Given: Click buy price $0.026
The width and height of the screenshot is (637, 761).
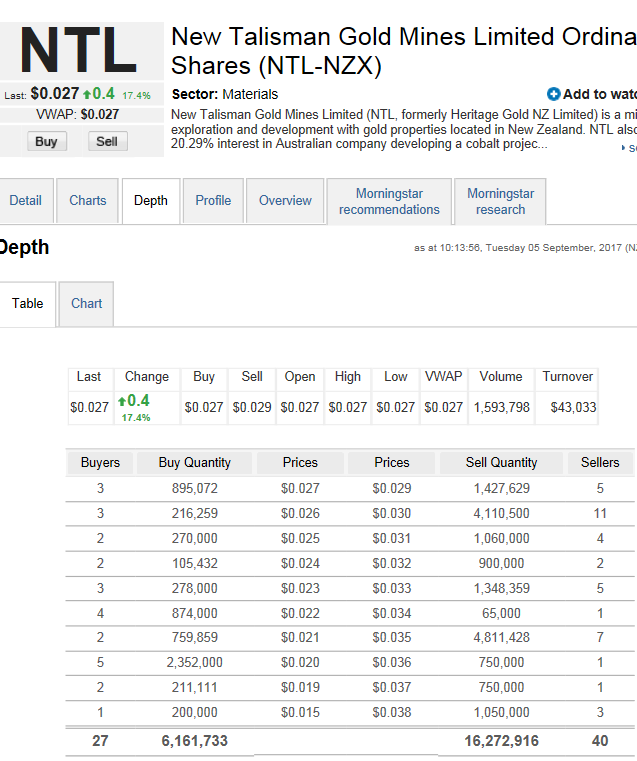Looking at the screenshot, I should click(x=300, y=513).
